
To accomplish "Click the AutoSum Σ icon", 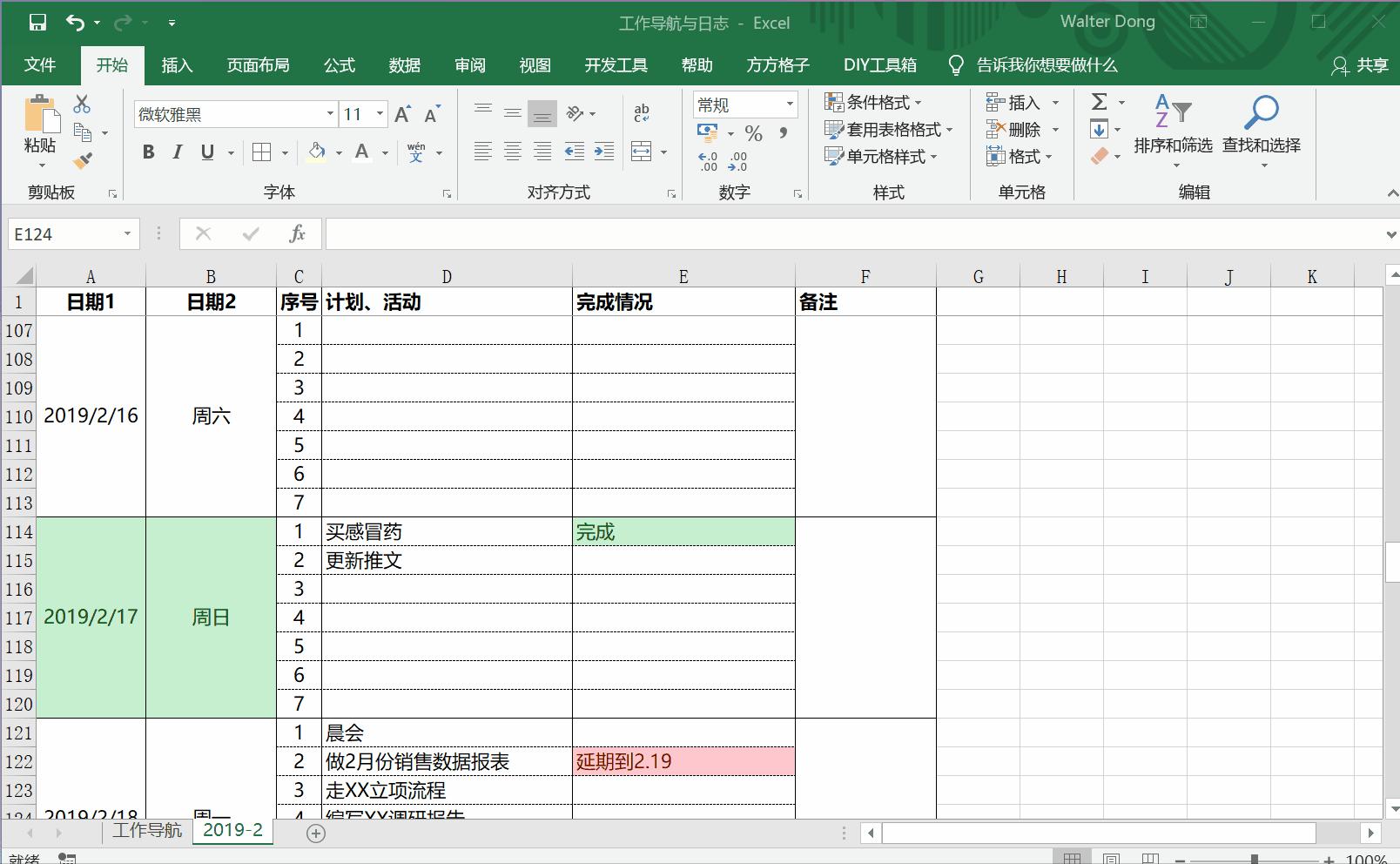I will coord(1099,102).
